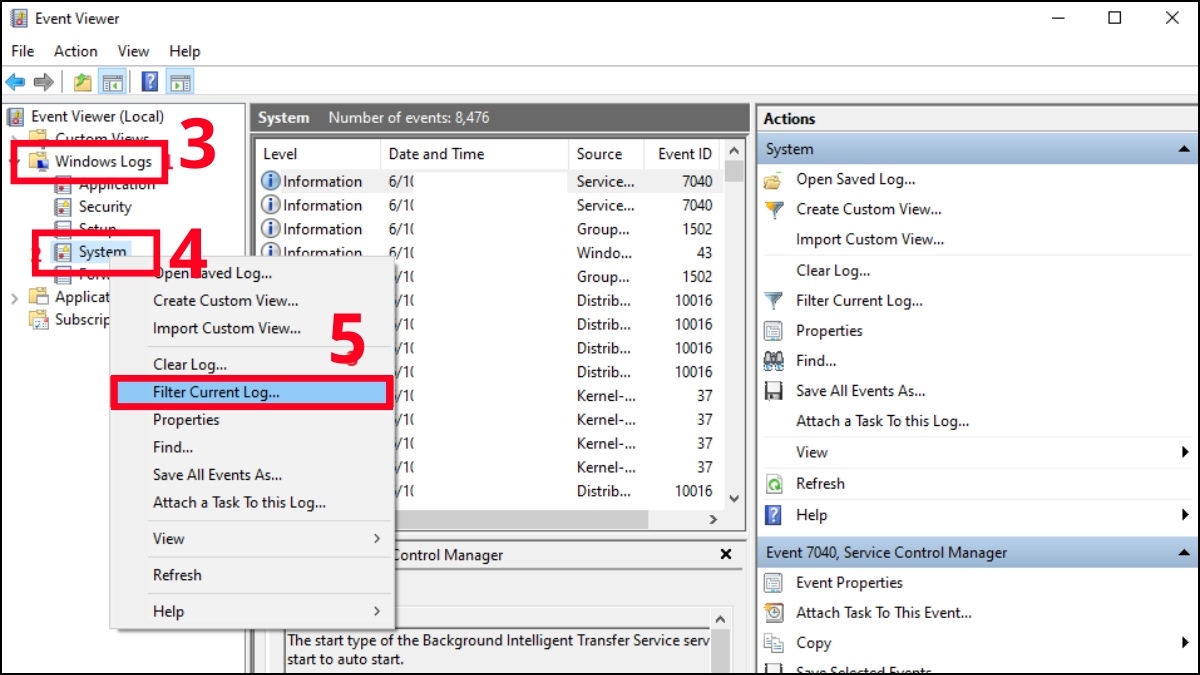Click Import Custom View in Actions pane

(869, 239)
